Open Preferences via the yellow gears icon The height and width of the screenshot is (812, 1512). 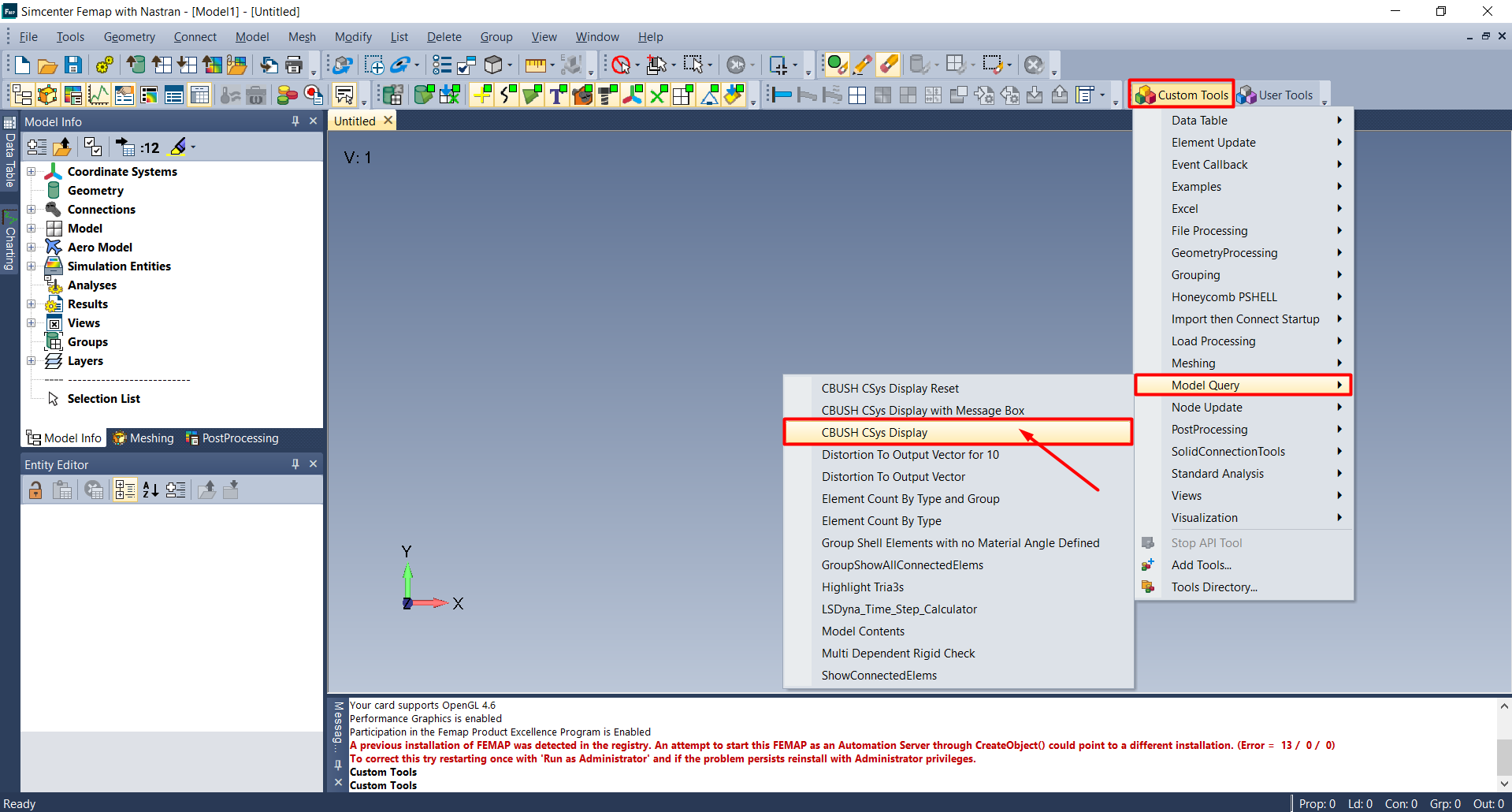[105, 65]
